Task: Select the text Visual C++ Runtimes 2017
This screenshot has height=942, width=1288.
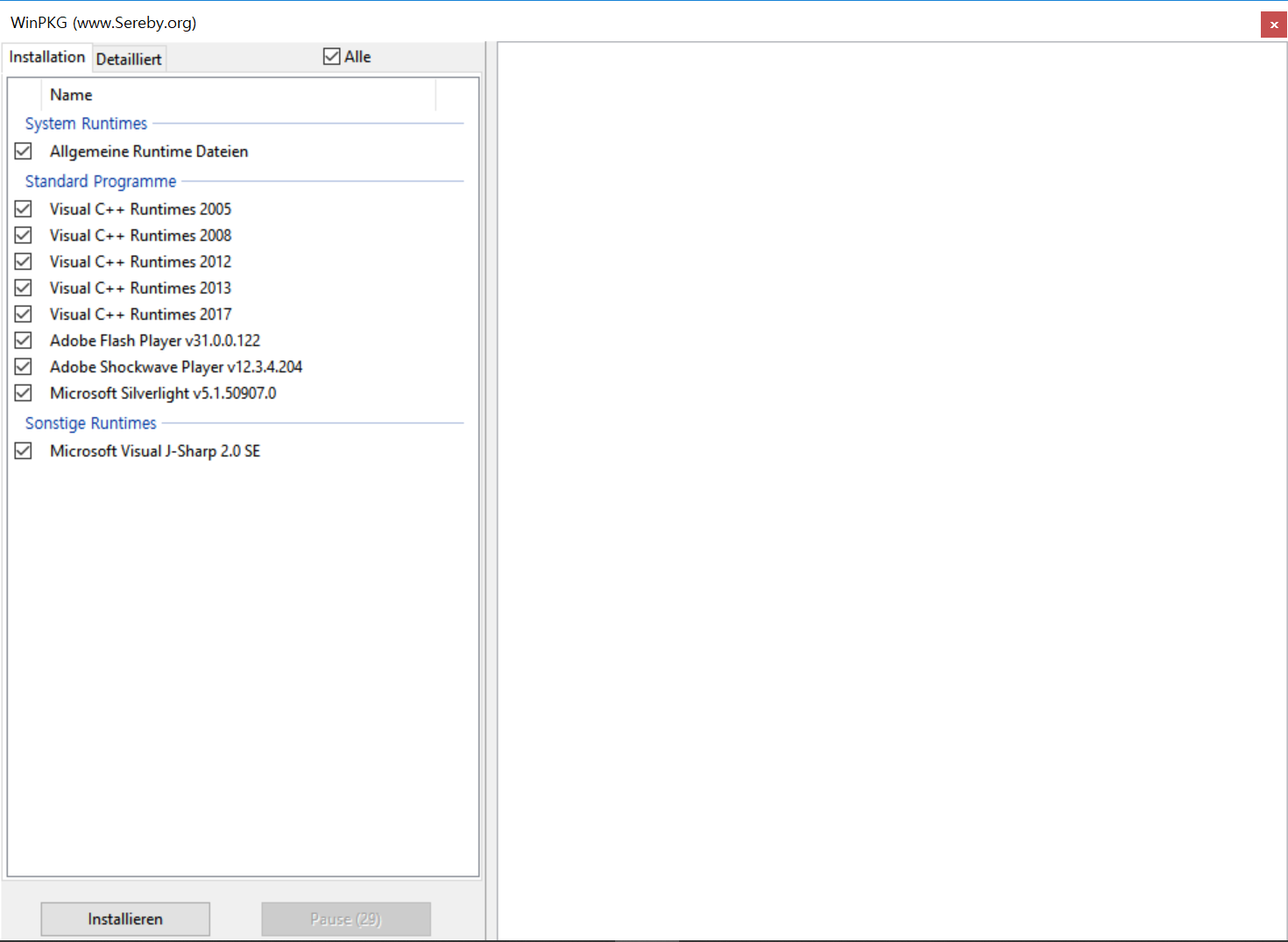Action: (141, 315)
